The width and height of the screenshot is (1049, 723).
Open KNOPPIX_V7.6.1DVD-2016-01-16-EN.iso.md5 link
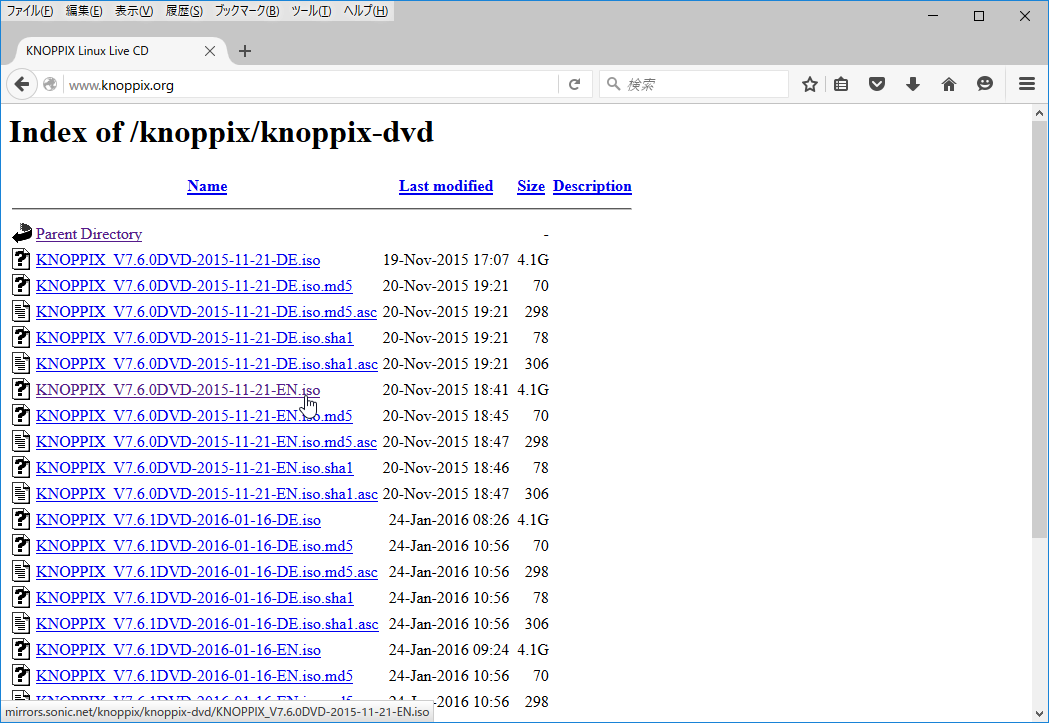click(x=194, y=676)
